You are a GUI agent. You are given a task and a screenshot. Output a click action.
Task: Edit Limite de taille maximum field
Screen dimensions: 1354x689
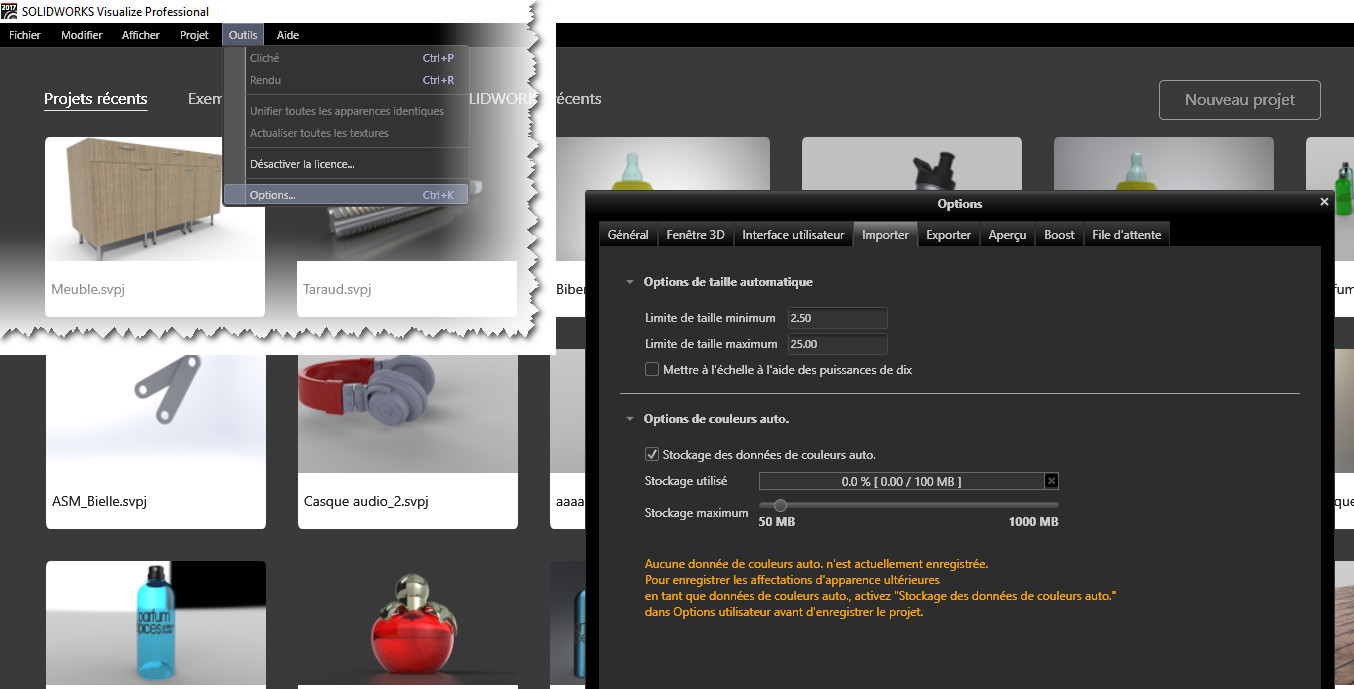pos(837,344)
